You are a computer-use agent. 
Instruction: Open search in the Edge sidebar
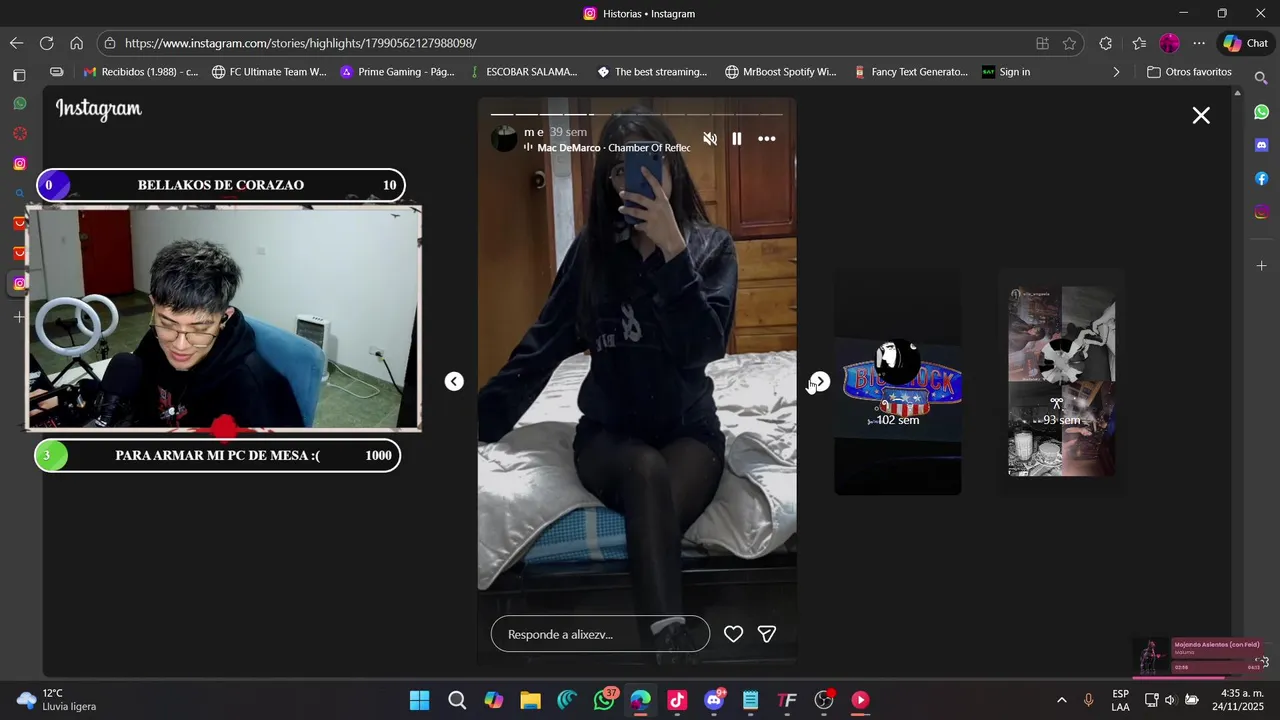tap(1261, 78)
